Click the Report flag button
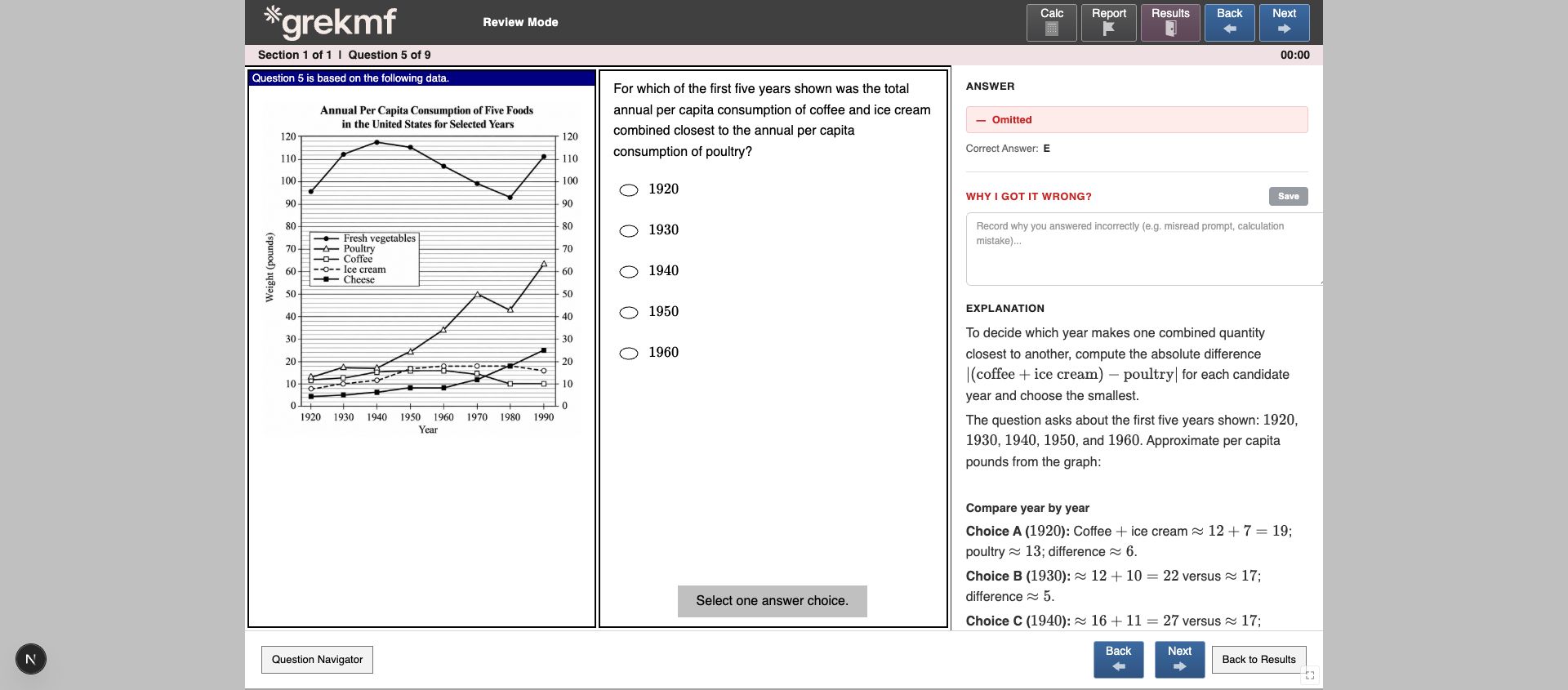 click(1108, 23)
